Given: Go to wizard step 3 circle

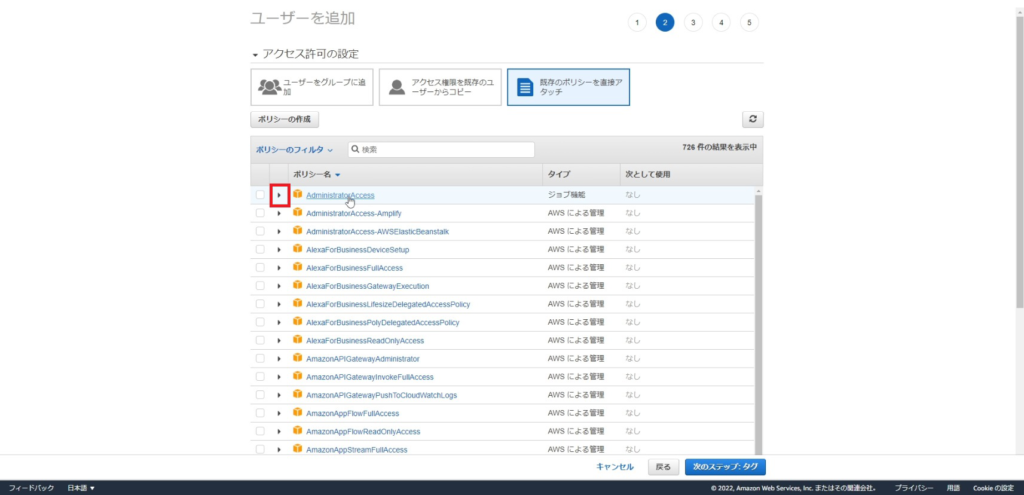Looking at the screenshot, I should [x=693, y=23].
